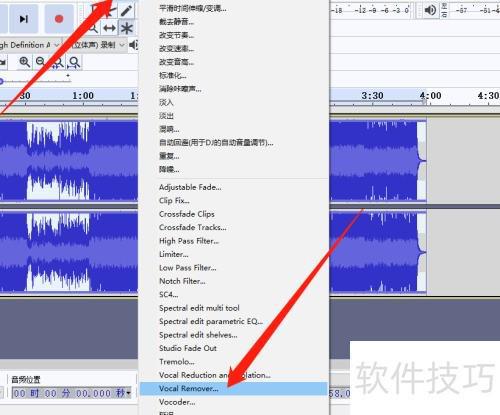
Task: Click the Zoom Out magnifier icon
Action: point(41,62)
